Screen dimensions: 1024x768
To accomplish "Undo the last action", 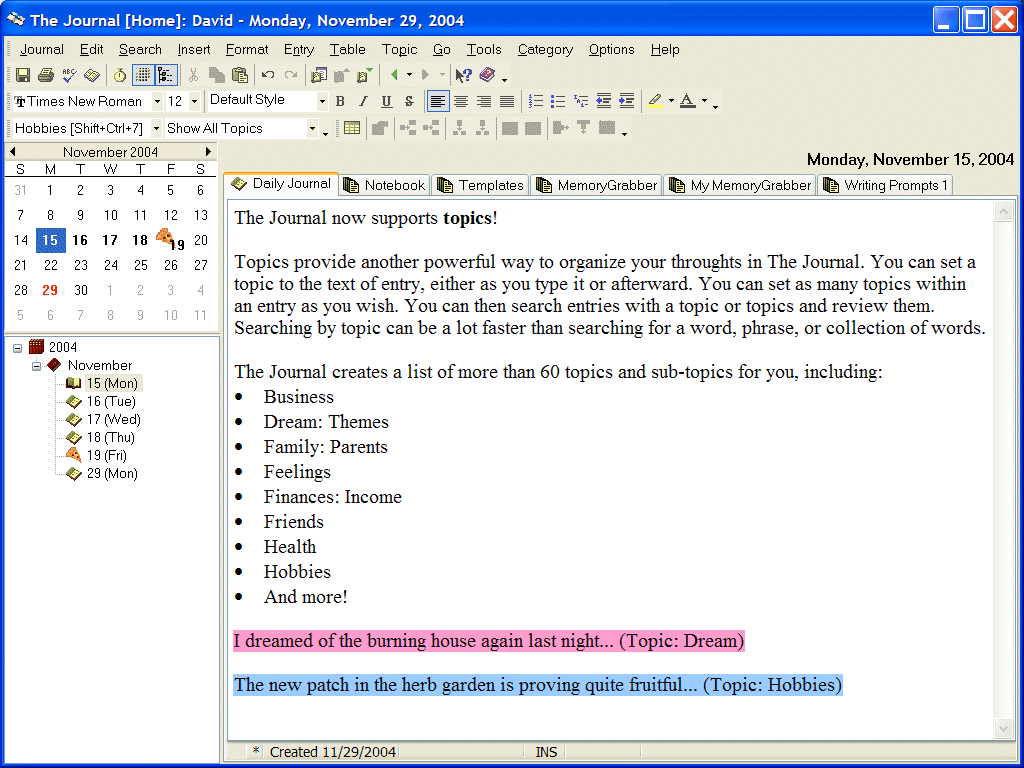I will coord(268,75).
